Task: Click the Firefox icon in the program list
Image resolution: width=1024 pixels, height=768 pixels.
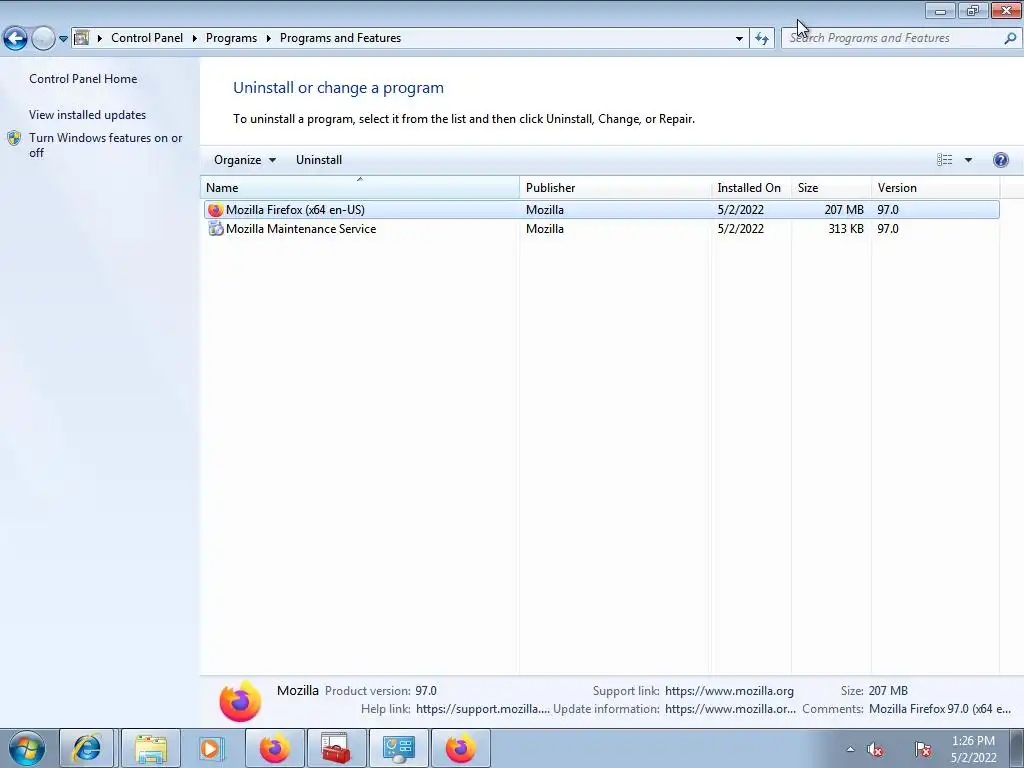Action: (215, 210)
